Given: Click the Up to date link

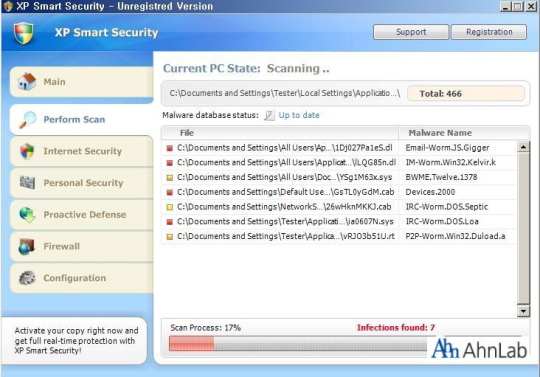Looking at the screenshot, I should click(299, 115).
